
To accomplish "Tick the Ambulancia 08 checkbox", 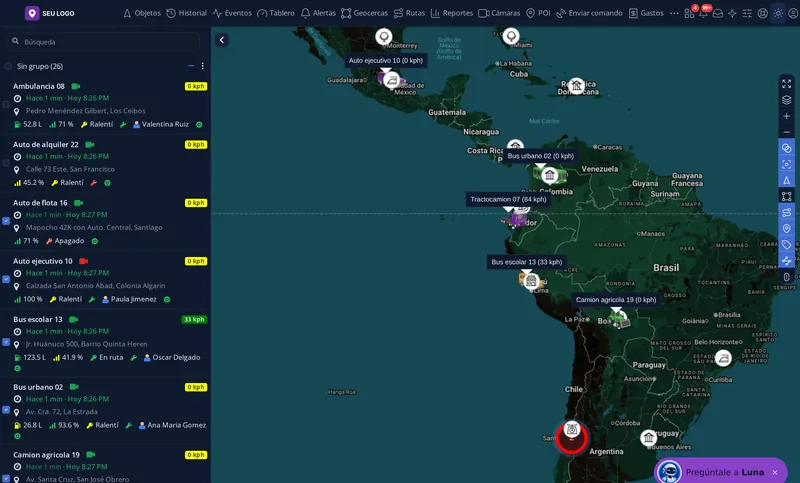I will pos(6,105).
